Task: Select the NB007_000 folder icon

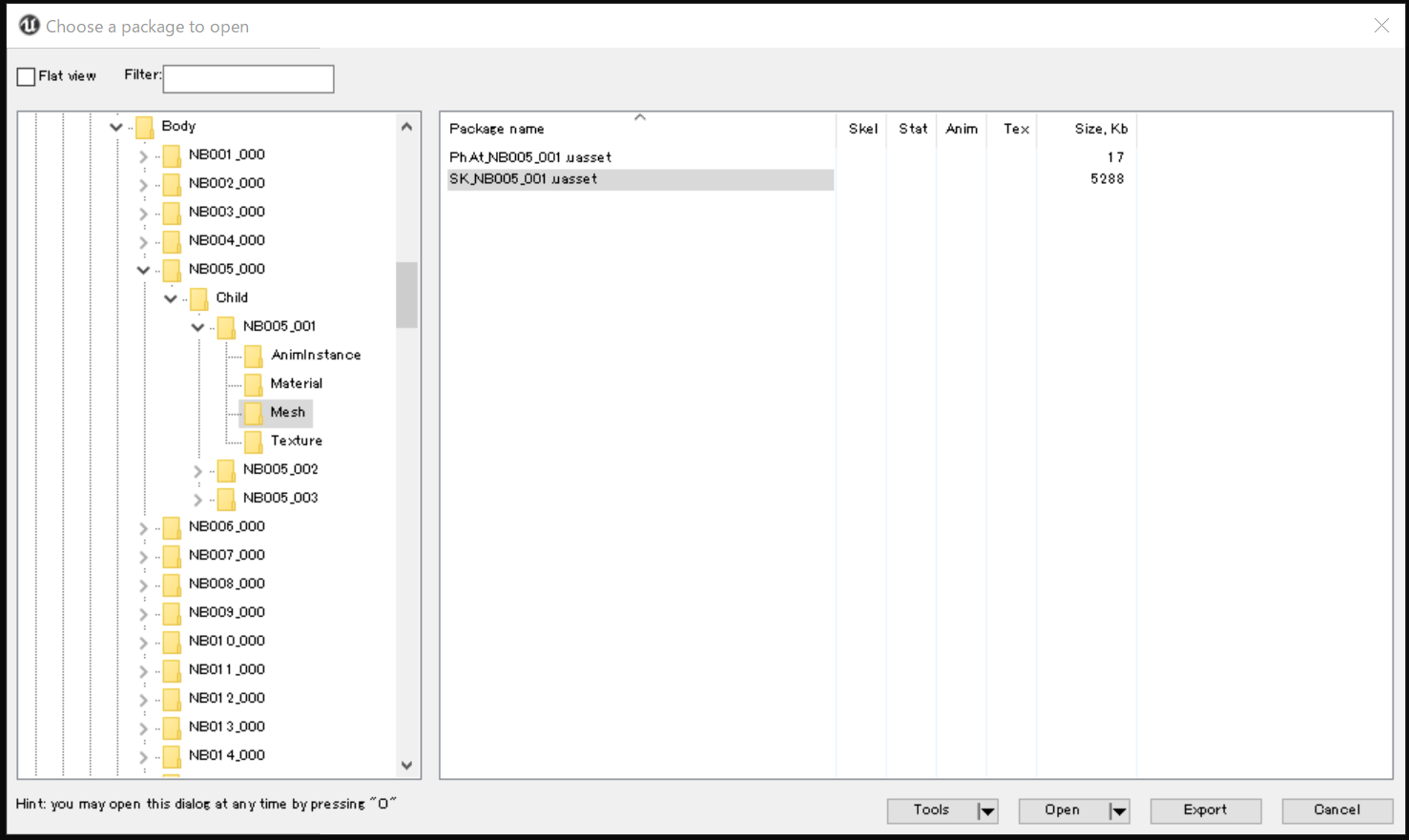Action: coord(172,556)
